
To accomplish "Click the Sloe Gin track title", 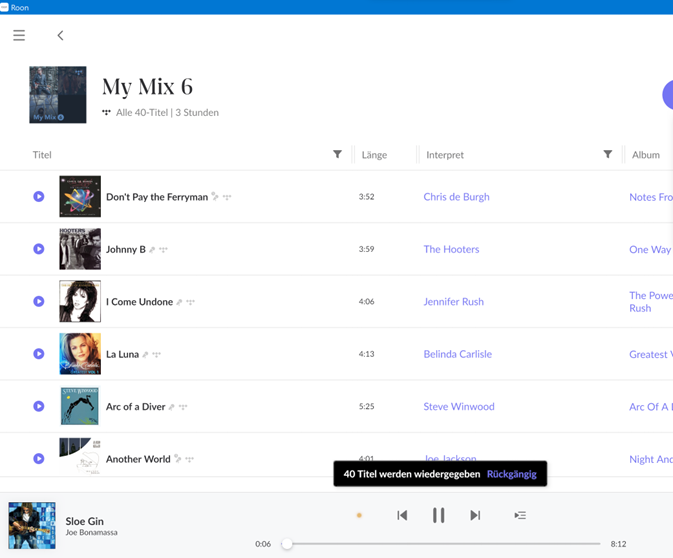I will [x=85, y=521].
